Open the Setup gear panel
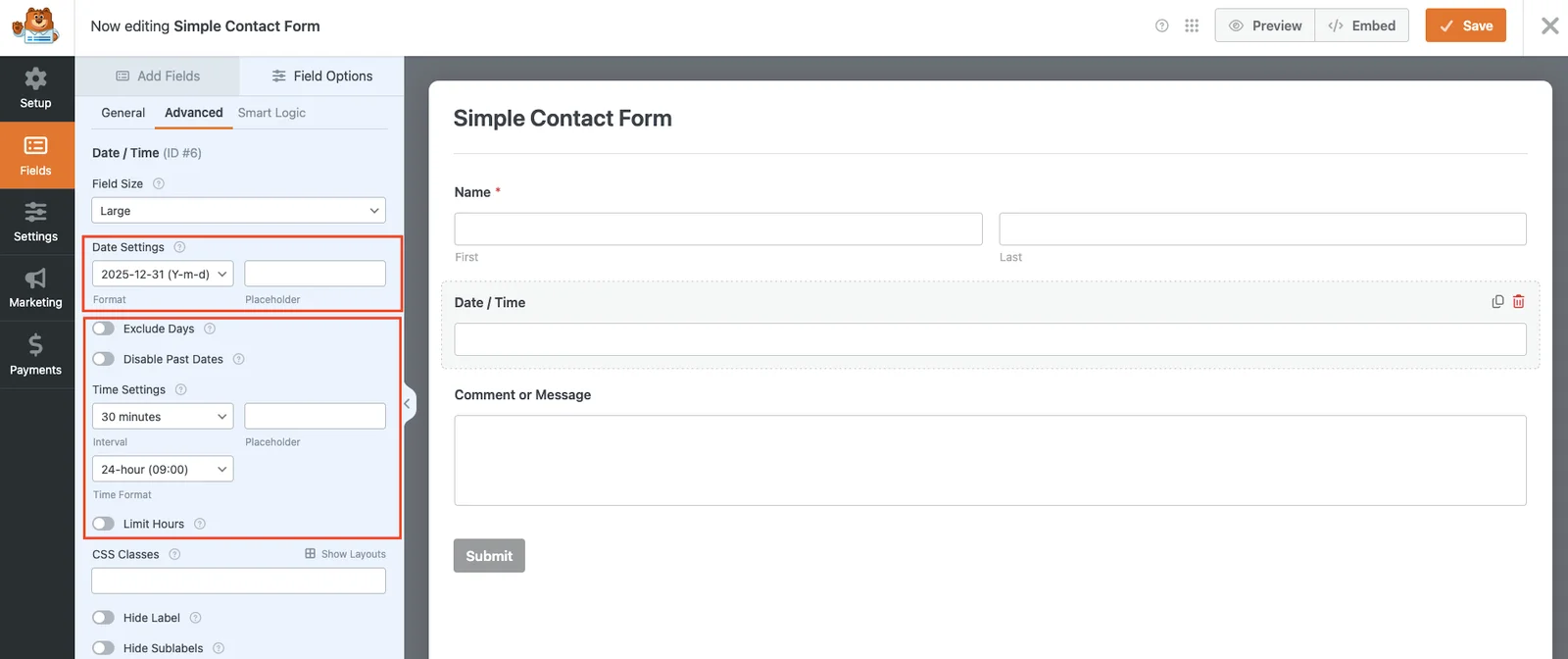Screen dimensions: 1568x659 pyautogui.click(x=36, y=88)
